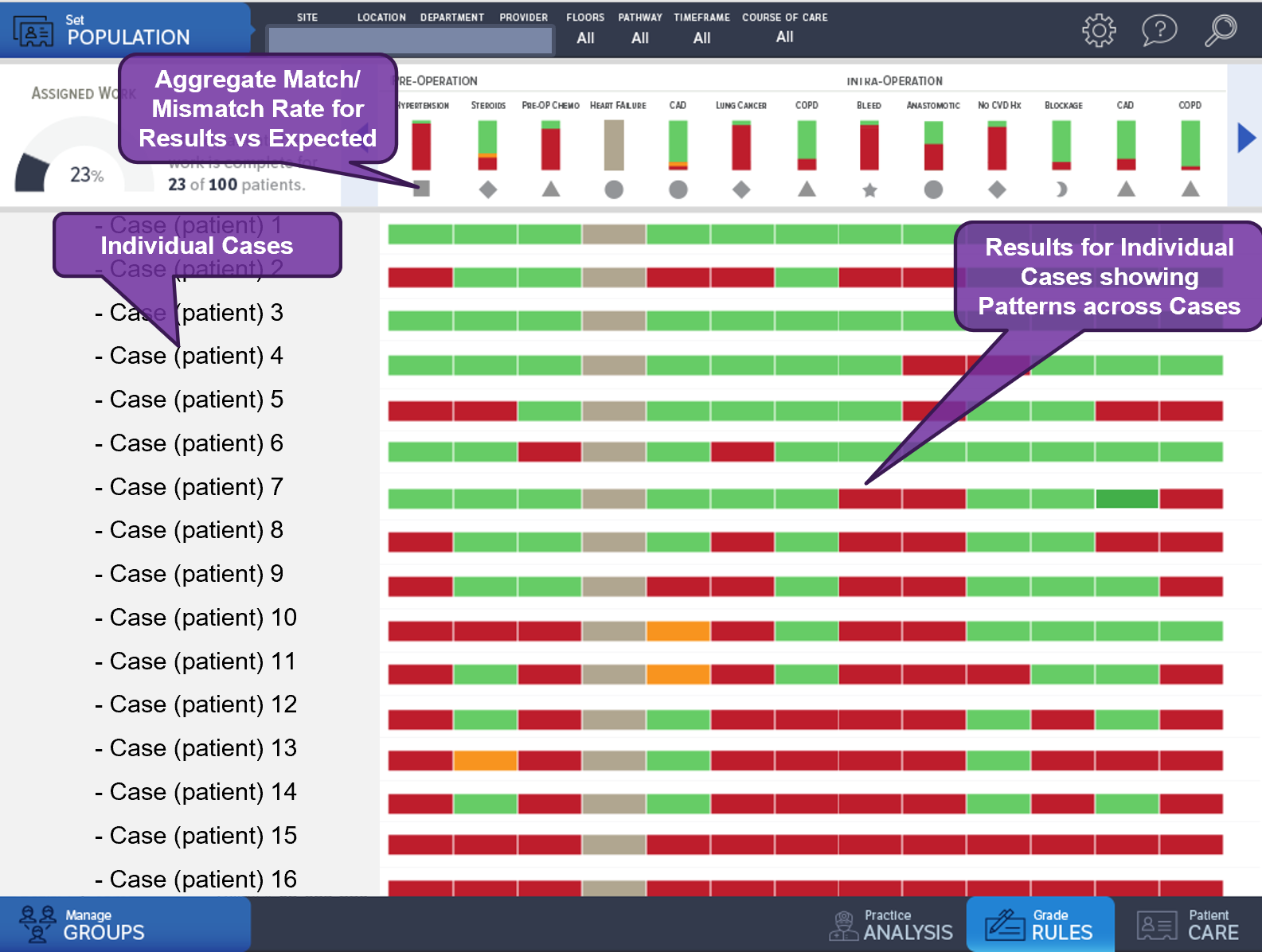
Task: Open the Set Population panel
Action: 126,29
